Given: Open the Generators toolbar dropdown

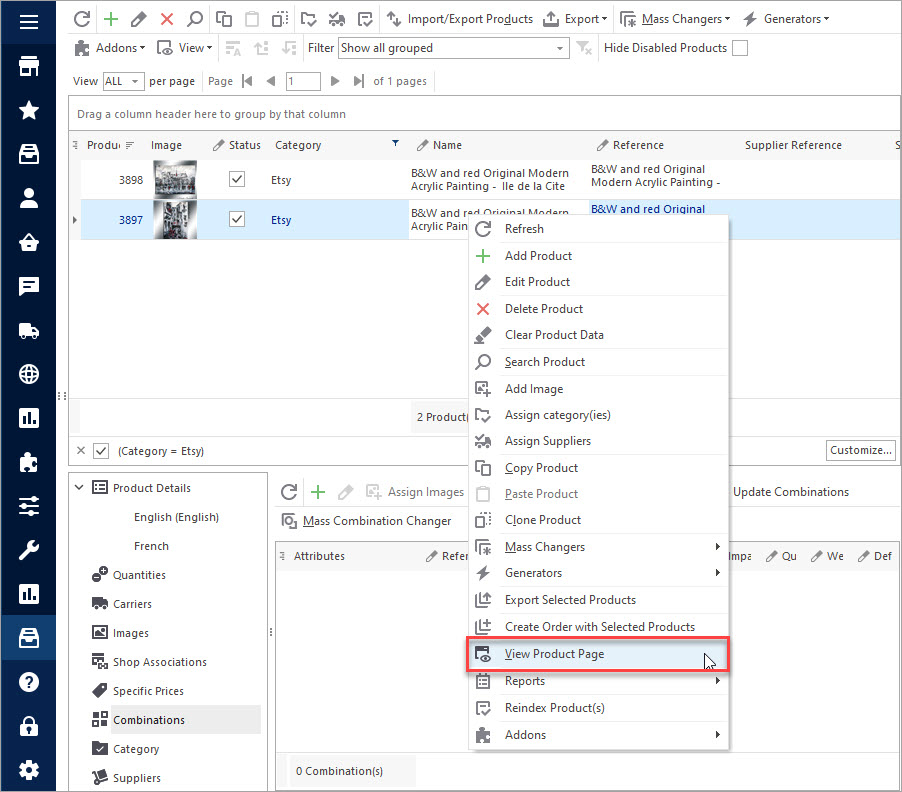Looking at the screenshot, I should point(786,19).
